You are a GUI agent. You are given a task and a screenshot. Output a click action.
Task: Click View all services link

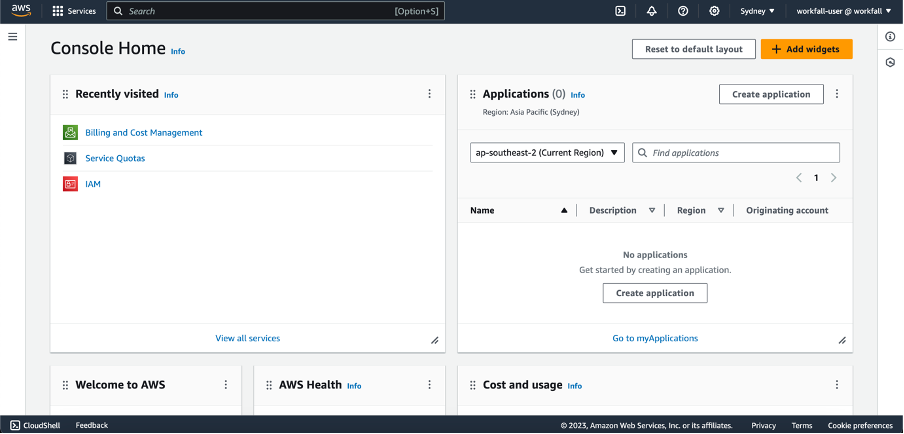pyautogui.click(x=247, y=338)
